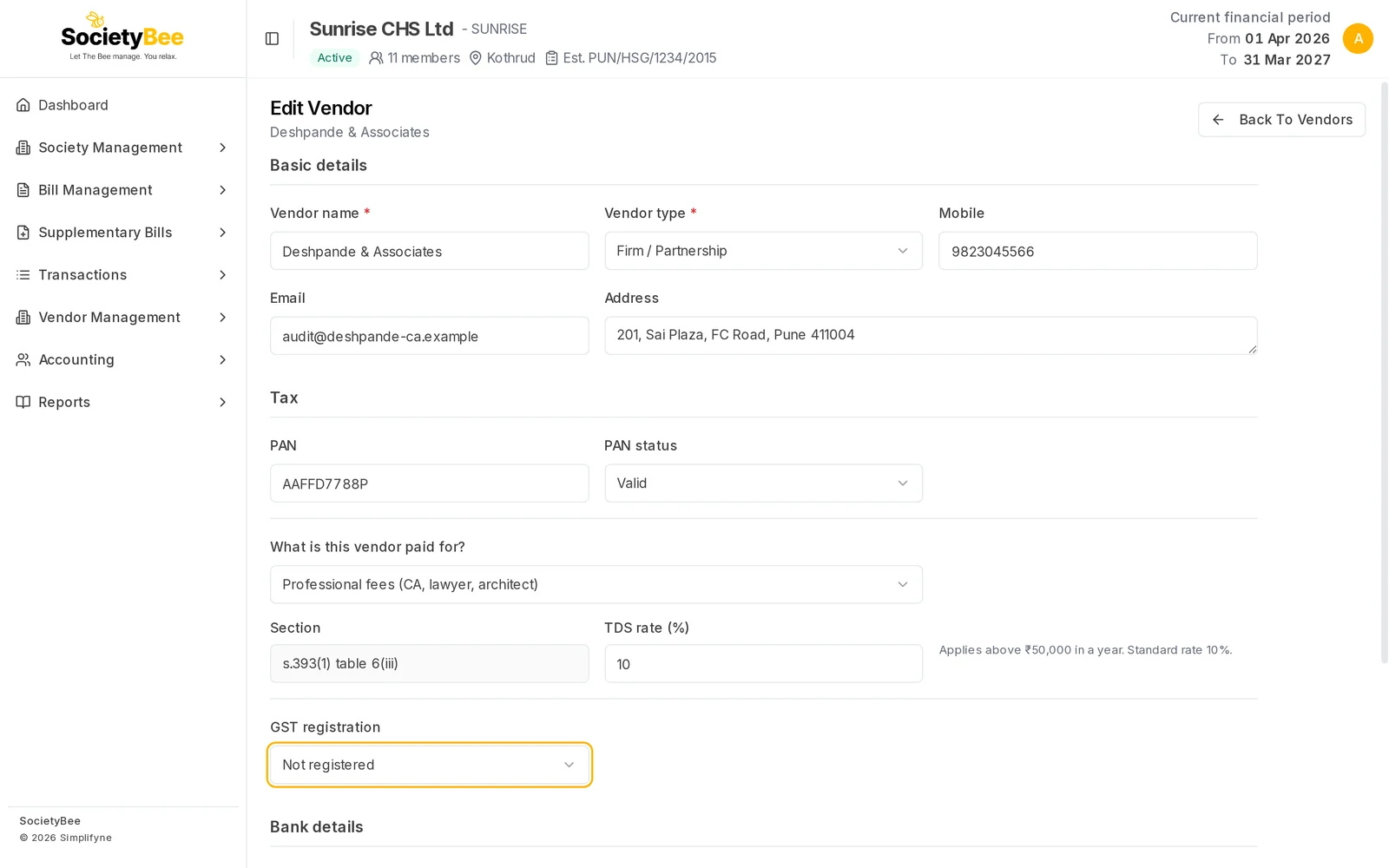Open Society Management menu item
Viewport: 1389px width, 868px height.
122,148
